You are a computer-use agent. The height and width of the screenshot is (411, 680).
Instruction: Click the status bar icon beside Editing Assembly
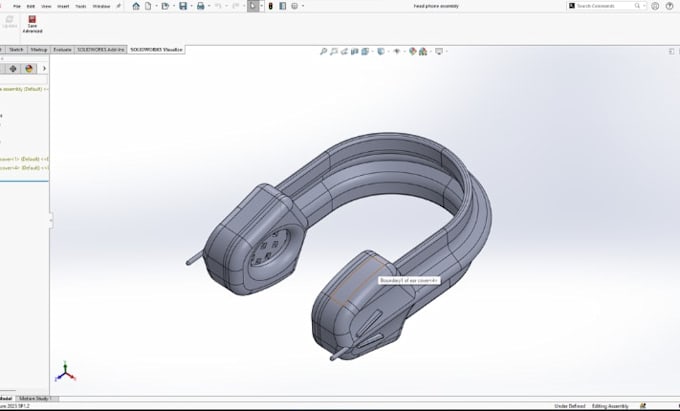pos(643,406)
